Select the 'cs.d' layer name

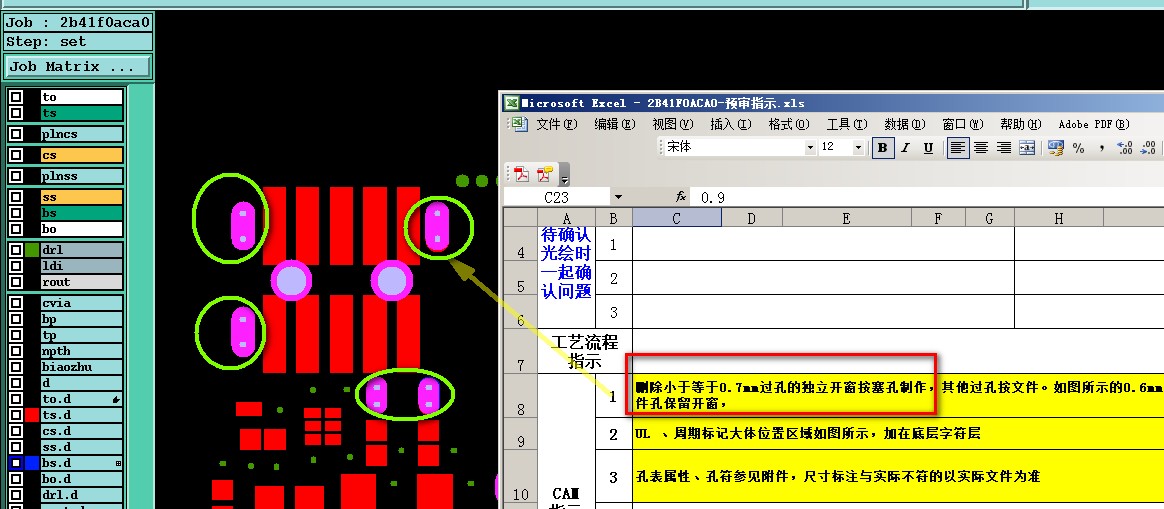[x=82, y=431]
